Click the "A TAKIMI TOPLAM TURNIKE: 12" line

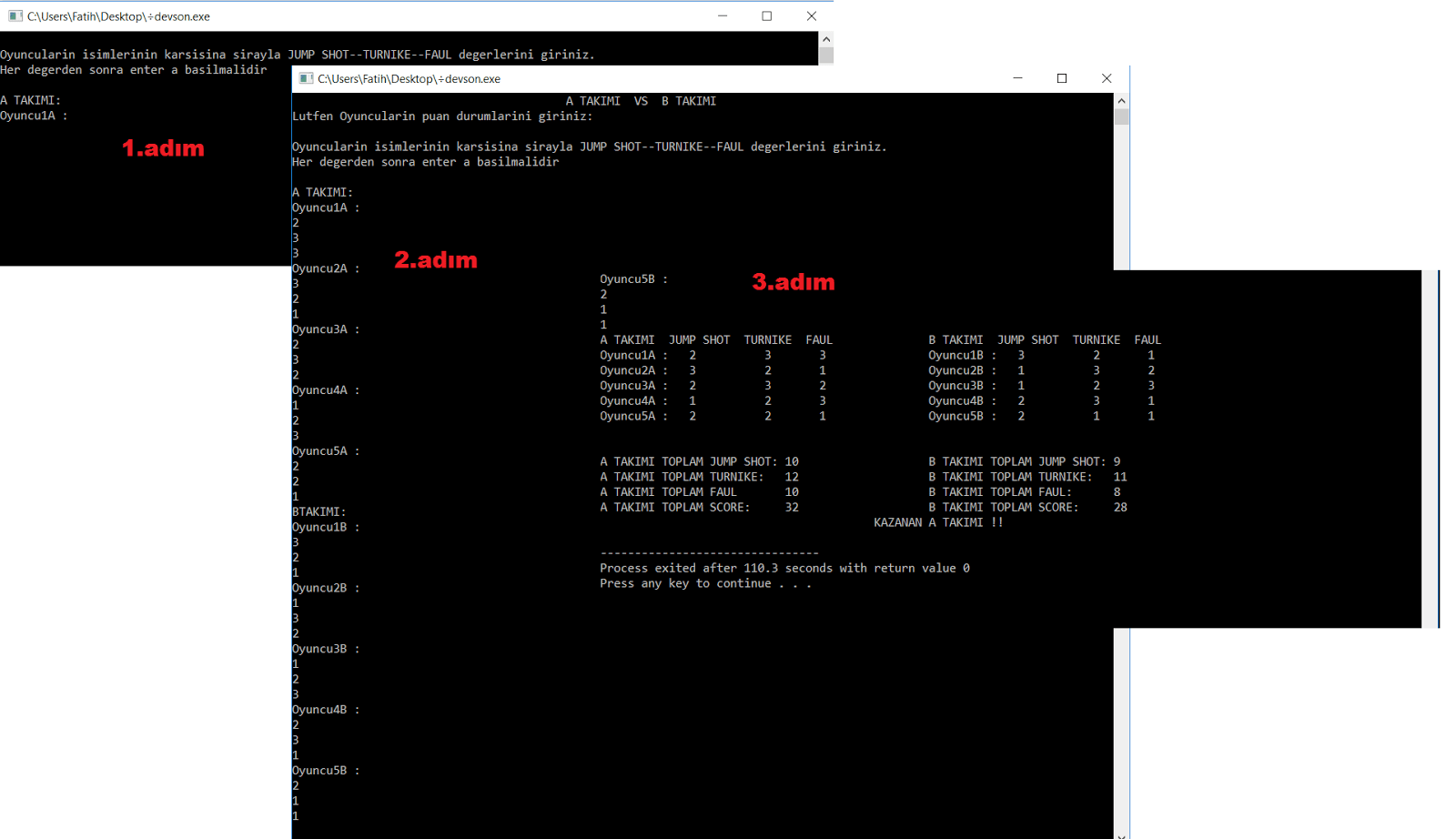(x=699, y=477)
